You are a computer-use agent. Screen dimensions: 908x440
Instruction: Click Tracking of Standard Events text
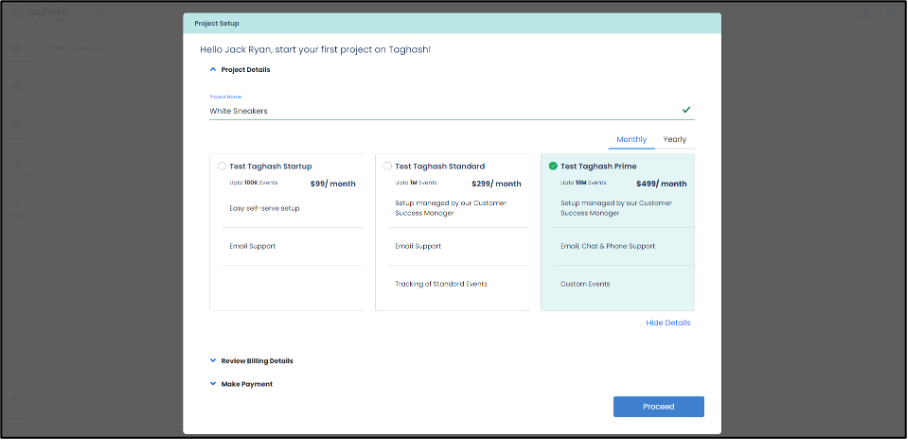pos(441,284)
